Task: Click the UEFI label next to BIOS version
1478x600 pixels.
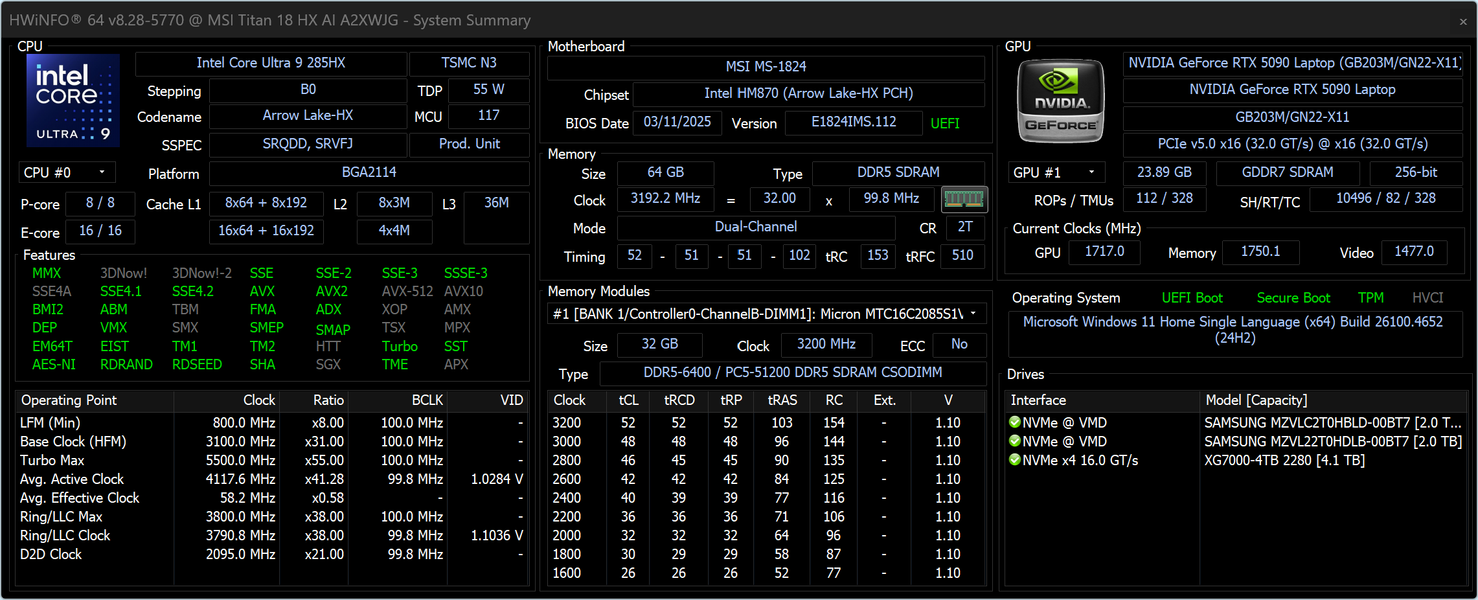Action: coord(945,123)
